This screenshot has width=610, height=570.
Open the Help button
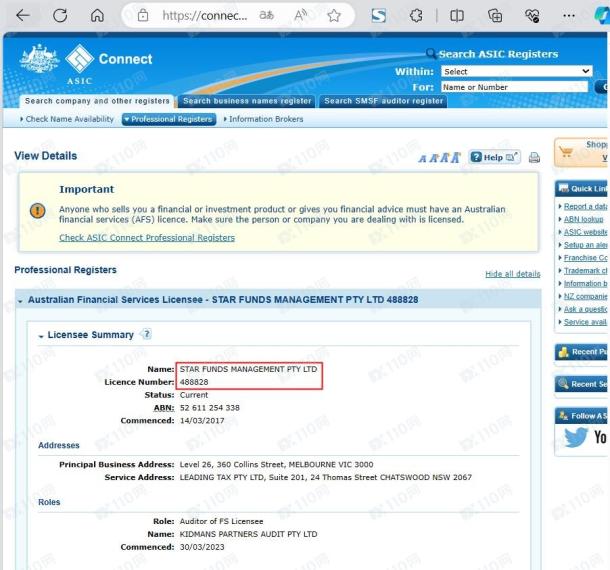tap(494, 157)
